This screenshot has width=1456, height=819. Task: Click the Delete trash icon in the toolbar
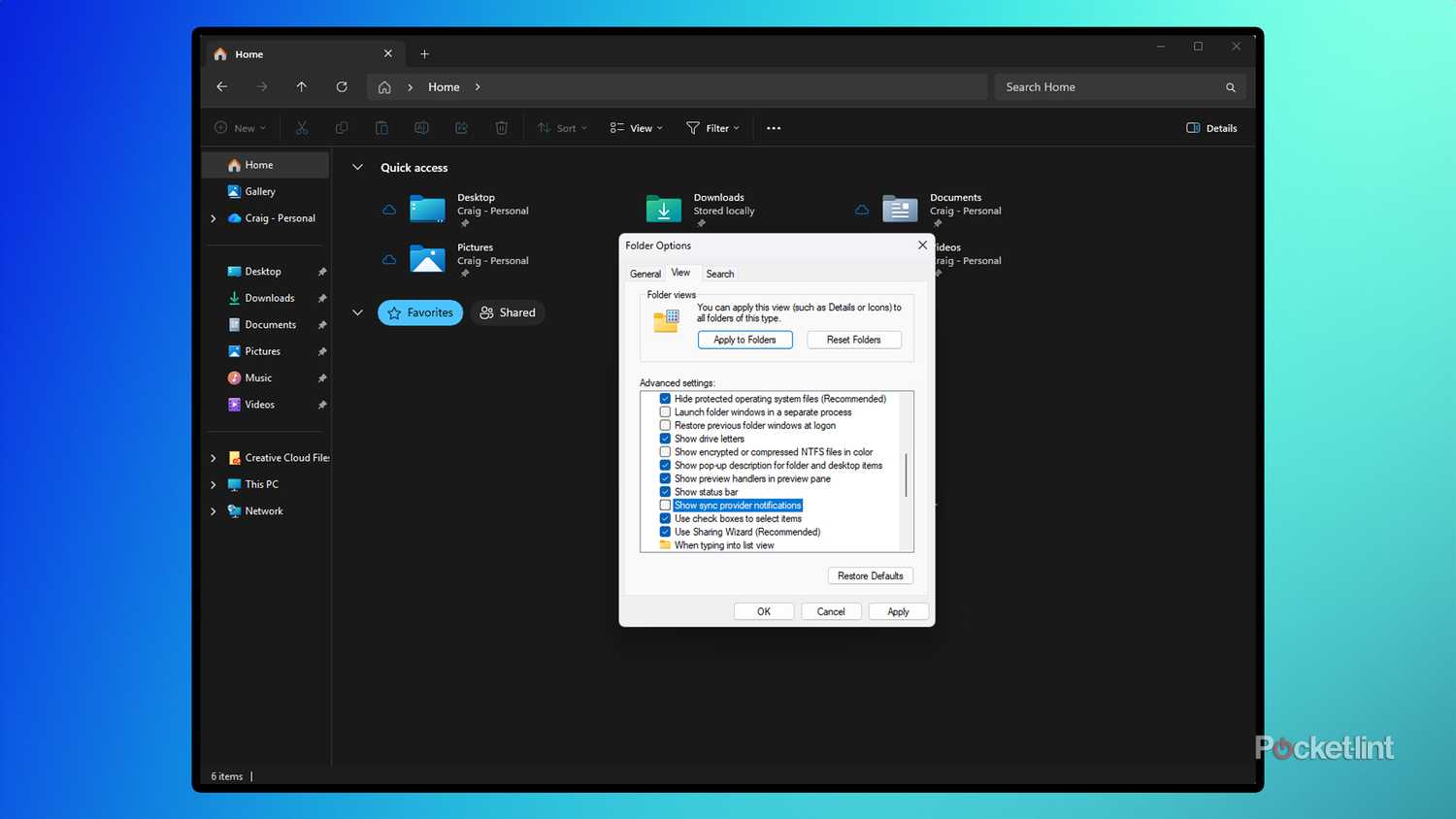point(501,127)
